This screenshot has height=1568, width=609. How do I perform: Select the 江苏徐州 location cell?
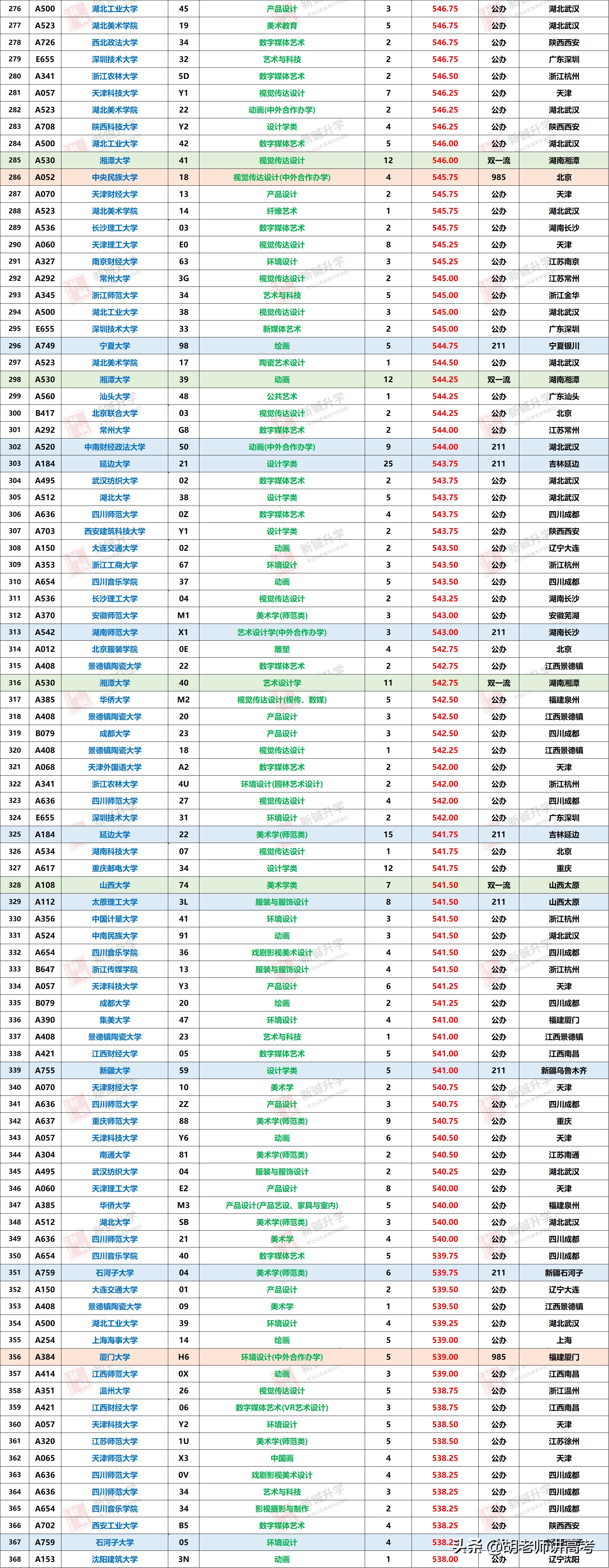[x=564, y=1441]
